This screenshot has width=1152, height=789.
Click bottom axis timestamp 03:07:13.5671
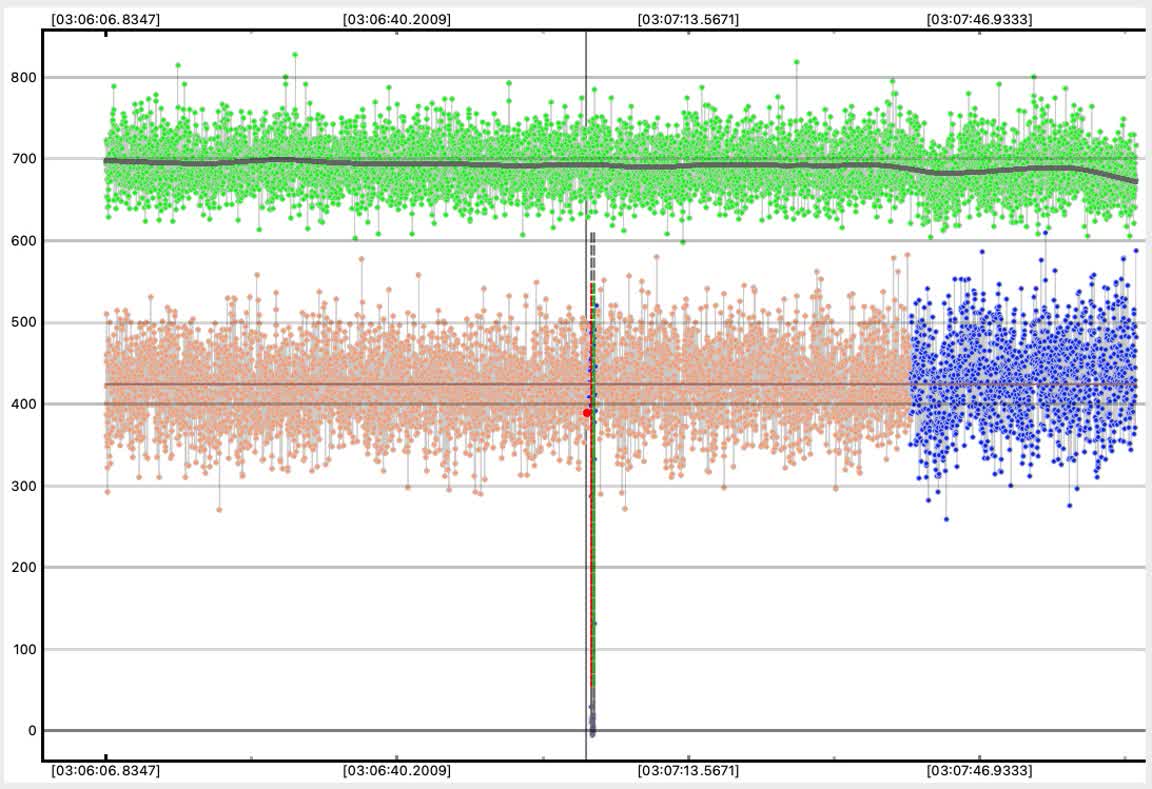[x=688, y=771]
